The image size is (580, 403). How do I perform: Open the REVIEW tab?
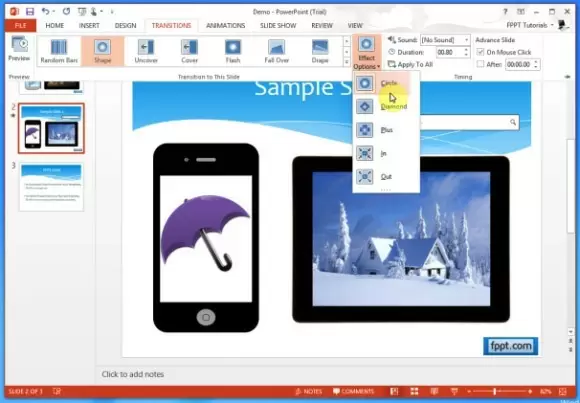point(322,26)
